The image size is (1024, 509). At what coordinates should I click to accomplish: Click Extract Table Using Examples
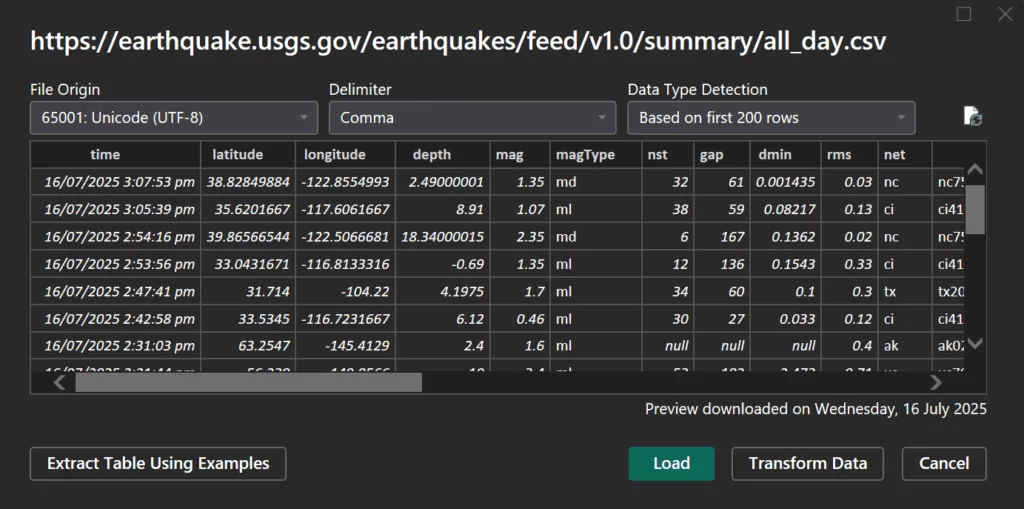[x=158, y=463]
